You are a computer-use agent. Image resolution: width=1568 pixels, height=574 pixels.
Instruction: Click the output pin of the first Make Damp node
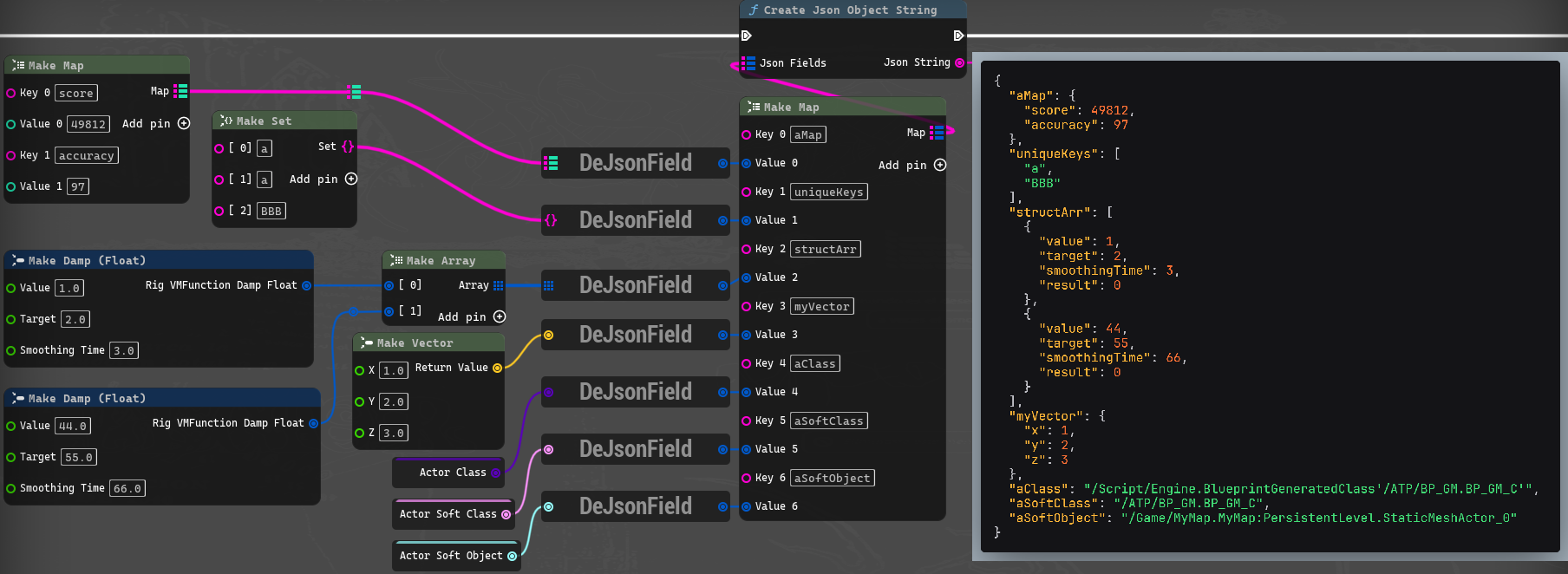pyautogui.click(x=306, y=285)
